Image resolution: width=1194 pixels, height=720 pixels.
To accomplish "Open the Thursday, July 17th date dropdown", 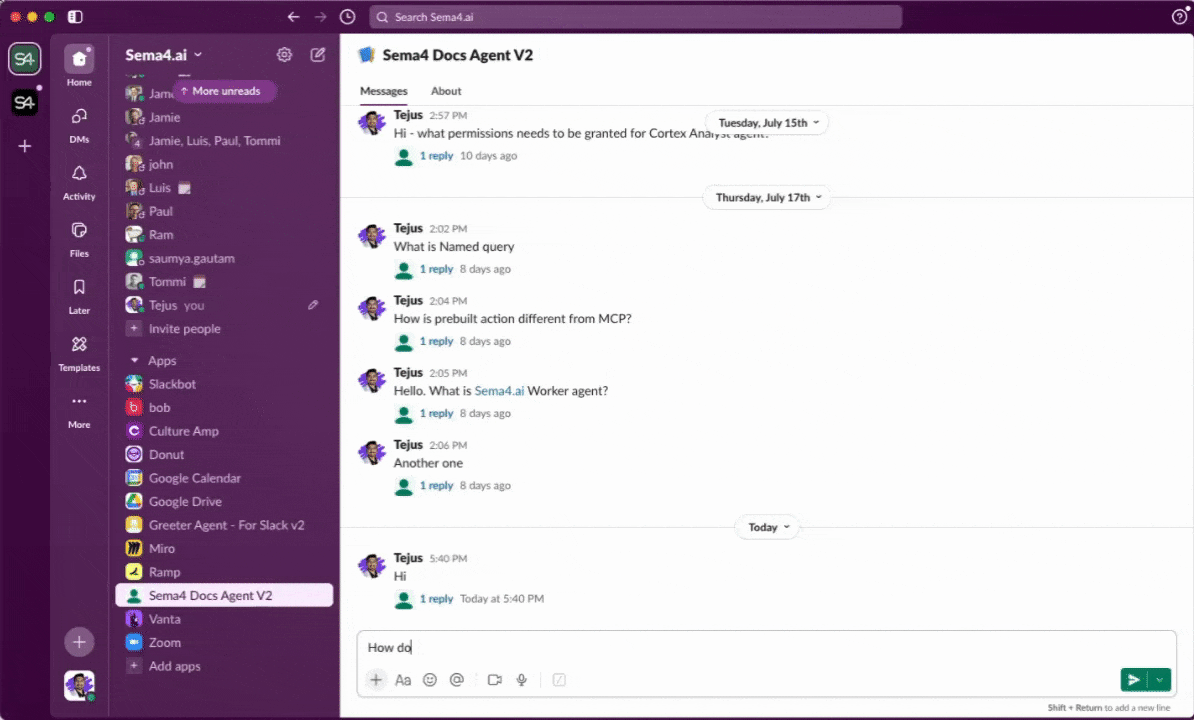I will (768, 197).
